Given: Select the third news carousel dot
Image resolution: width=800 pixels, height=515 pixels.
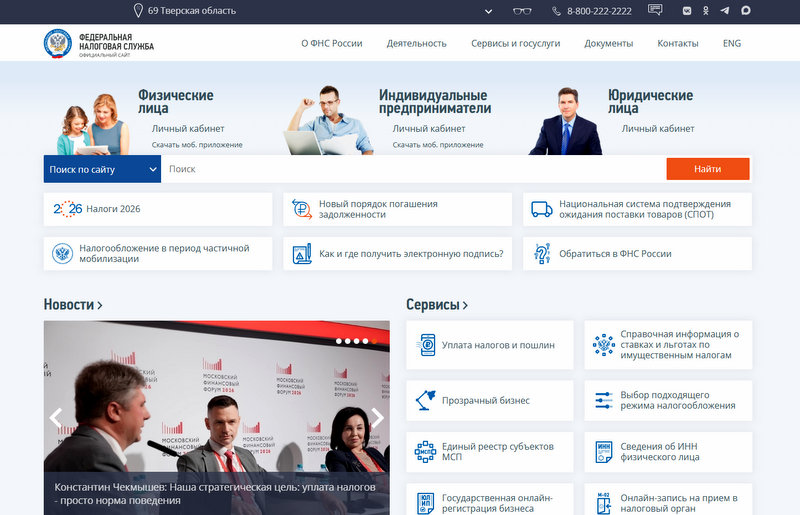Looking at the screenshot, I should 357,341.
